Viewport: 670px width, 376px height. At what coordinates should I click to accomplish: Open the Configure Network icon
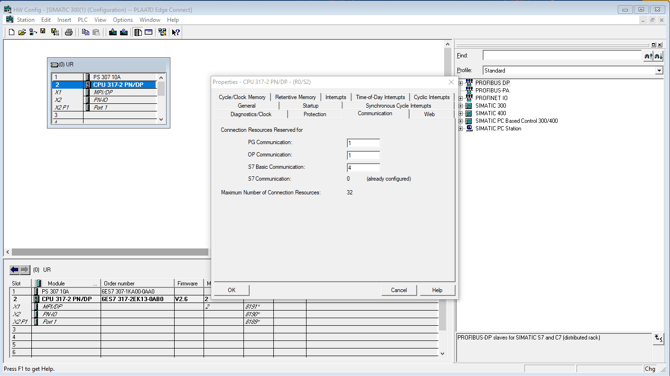tap(162, 32)
